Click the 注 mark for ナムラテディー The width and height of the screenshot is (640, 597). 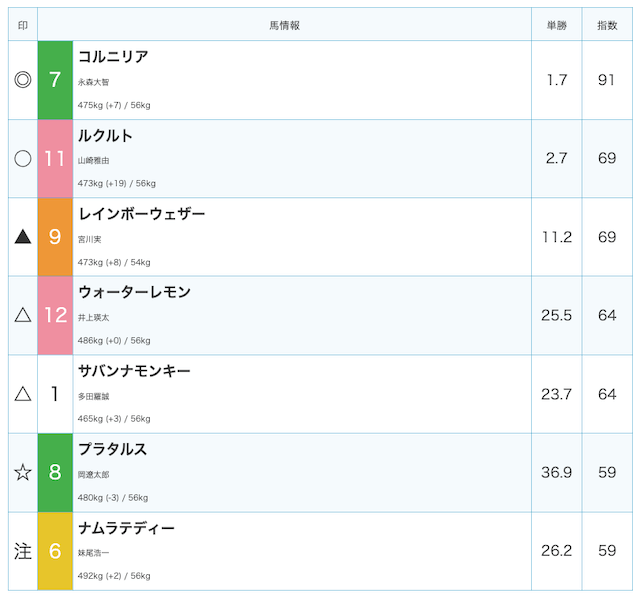(23, 551)
